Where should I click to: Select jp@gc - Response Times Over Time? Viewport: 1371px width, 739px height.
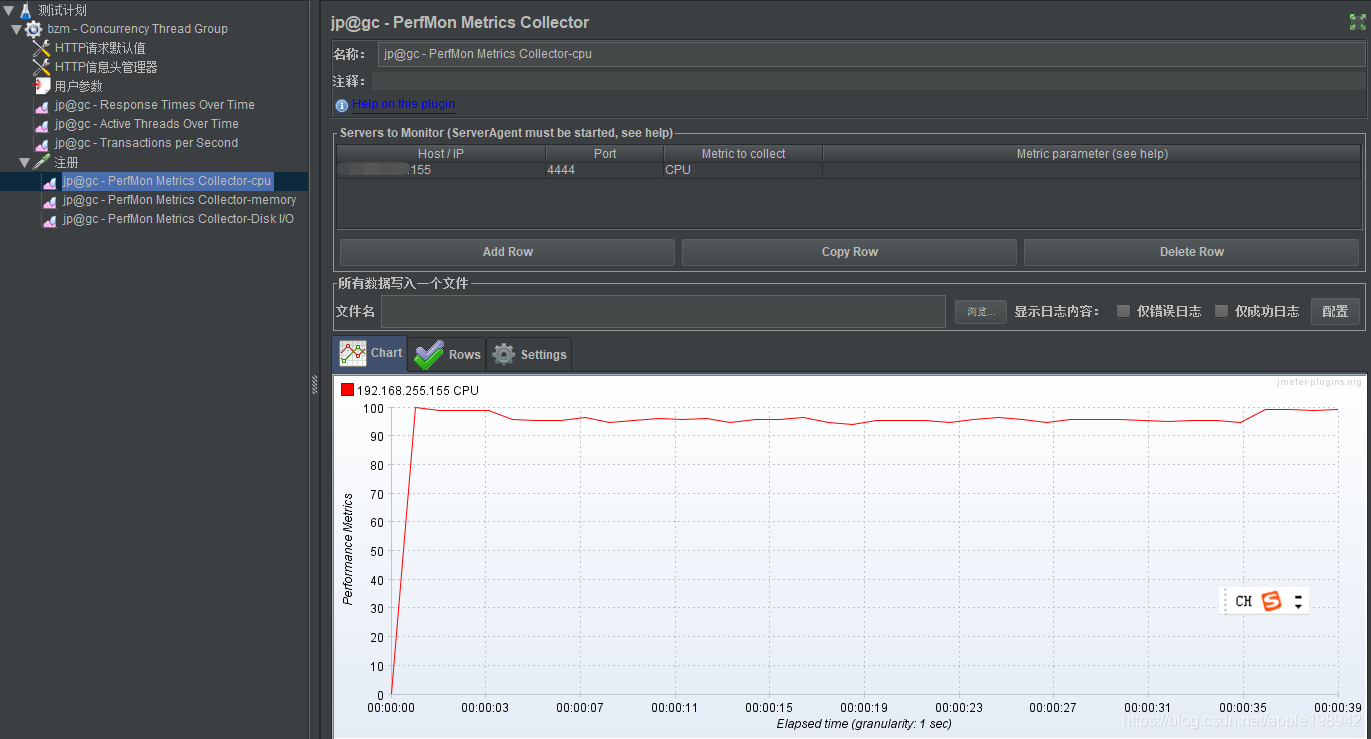pos(155,105)
